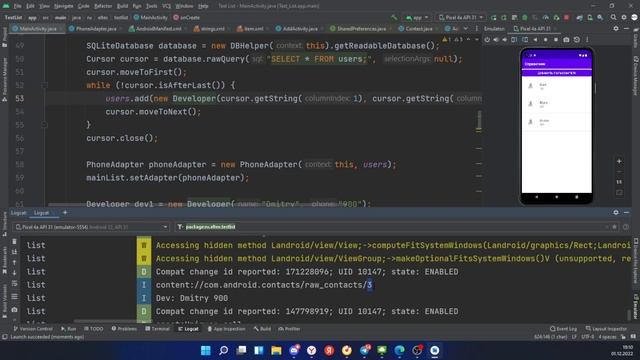Open the File menu
This screenshot has width=640, height=360.
pyautogui.click(x=17, y=6)
